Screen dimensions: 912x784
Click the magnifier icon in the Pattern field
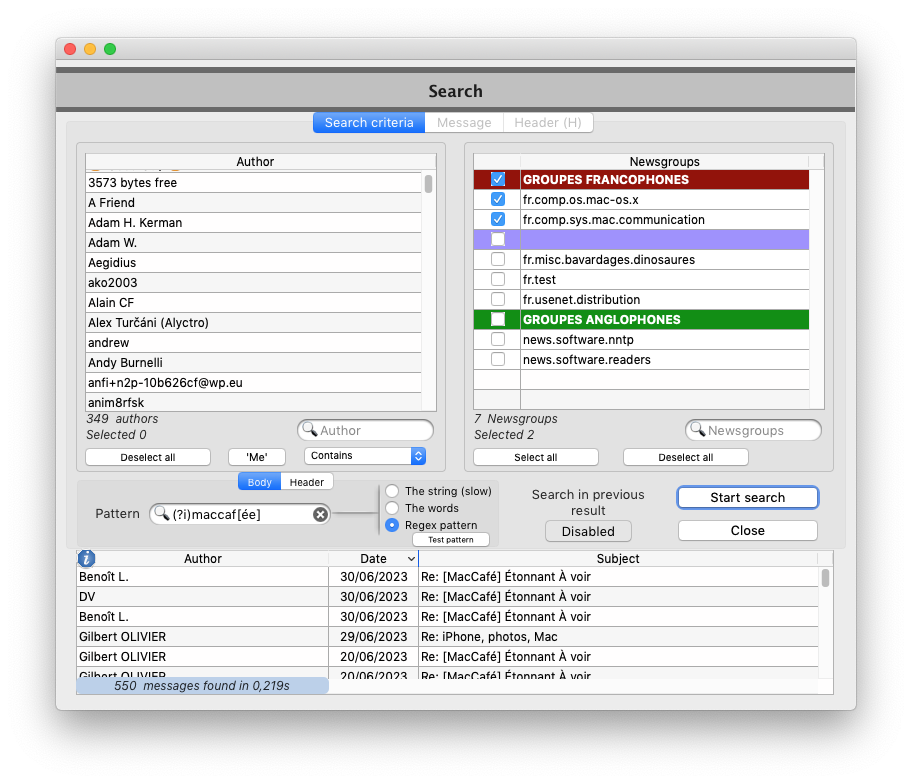[x=161, y=514]
